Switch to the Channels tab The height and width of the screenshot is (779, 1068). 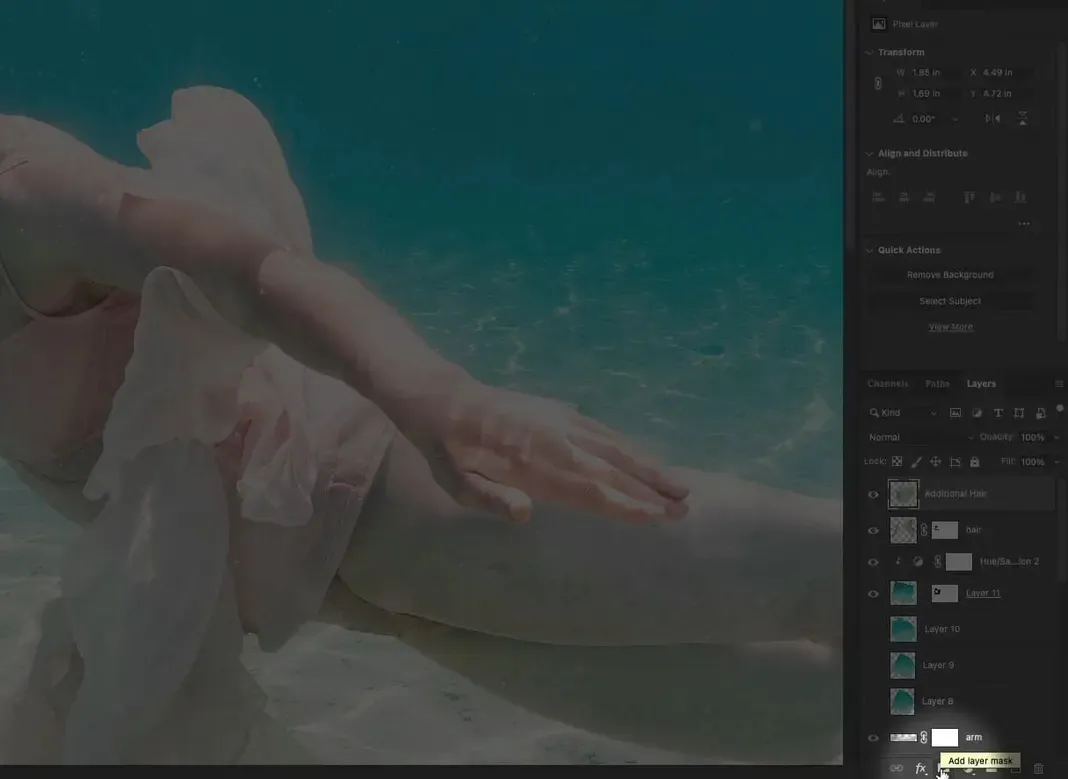[888, 384]
